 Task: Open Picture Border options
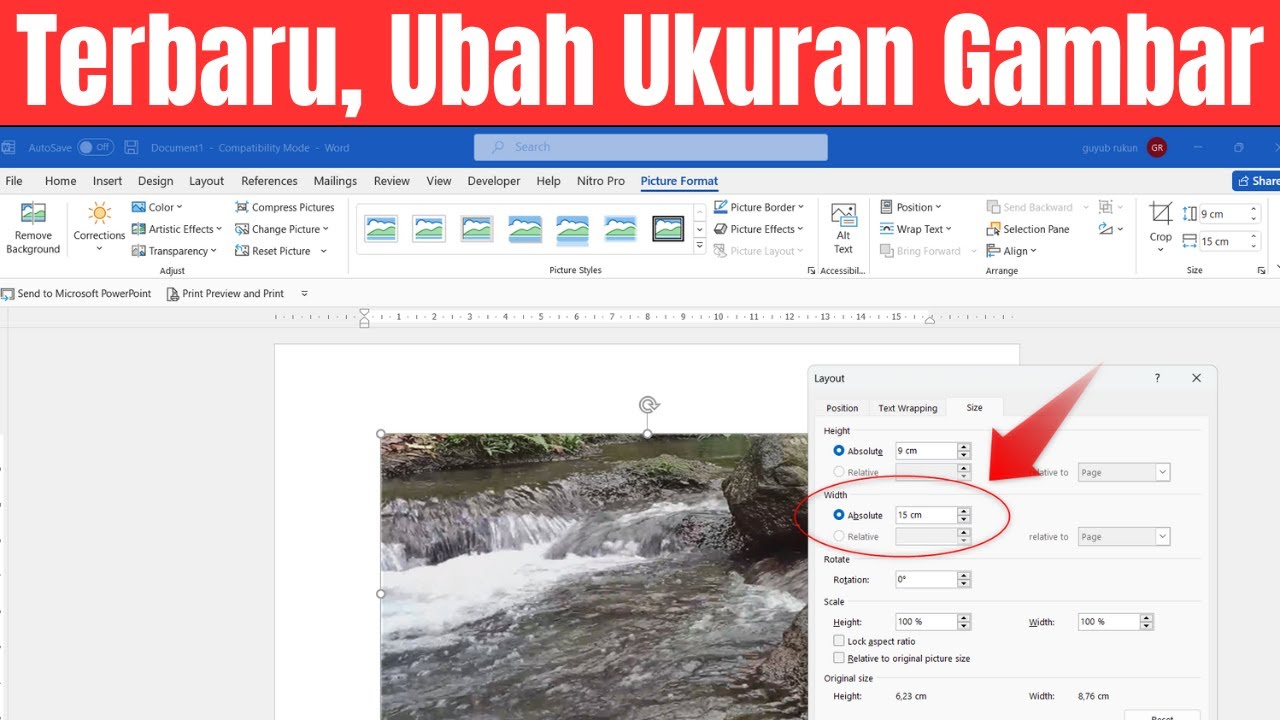tap(759, 207)
